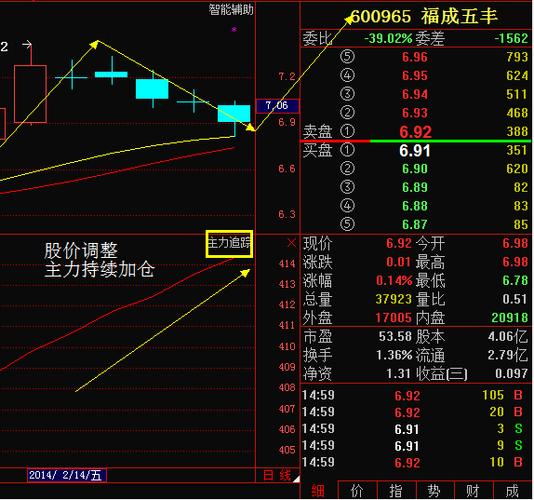Open the 势 trend tab

(x=435, y=490)
